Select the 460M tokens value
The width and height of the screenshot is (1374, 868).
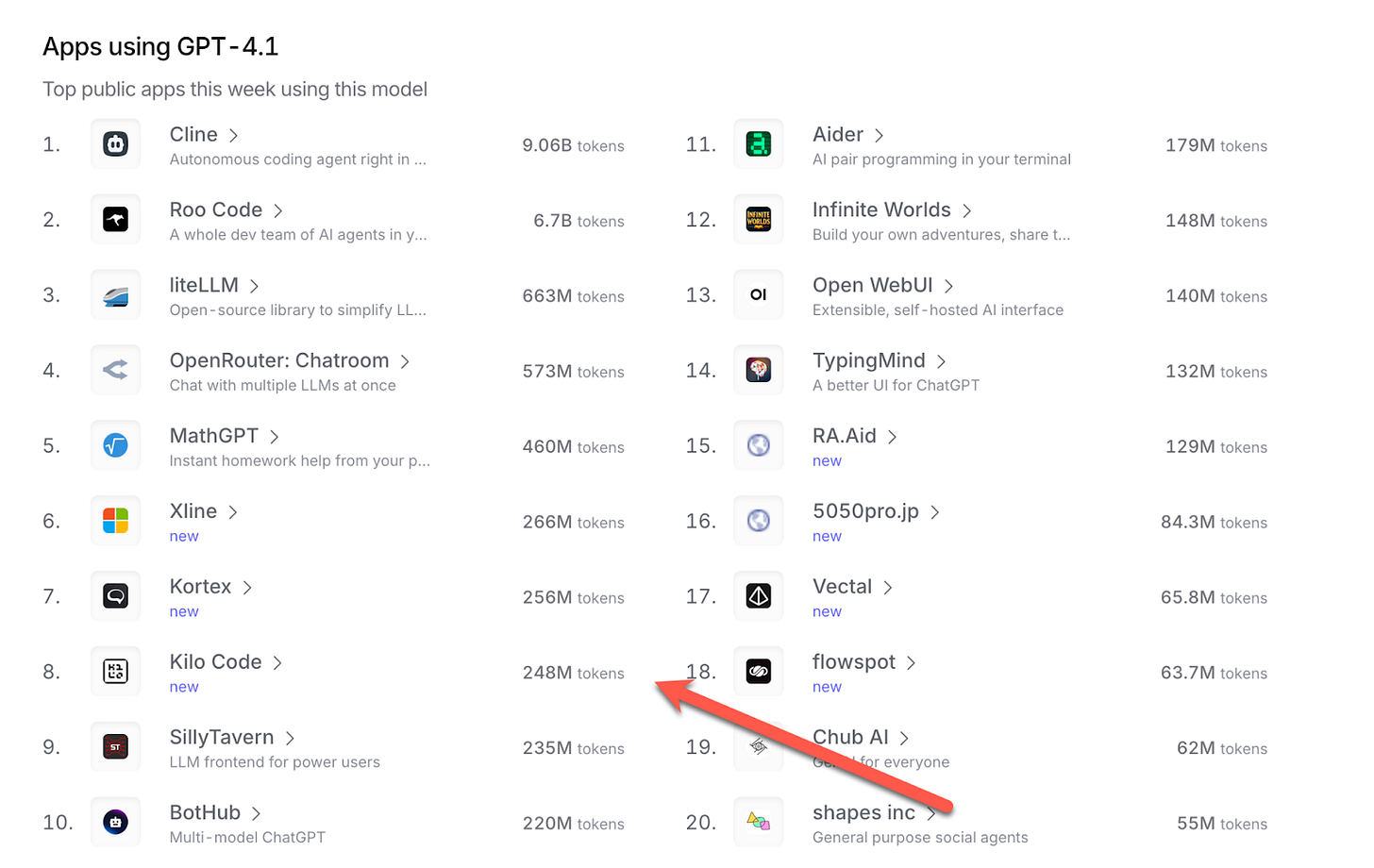click(x=574, y=447)
